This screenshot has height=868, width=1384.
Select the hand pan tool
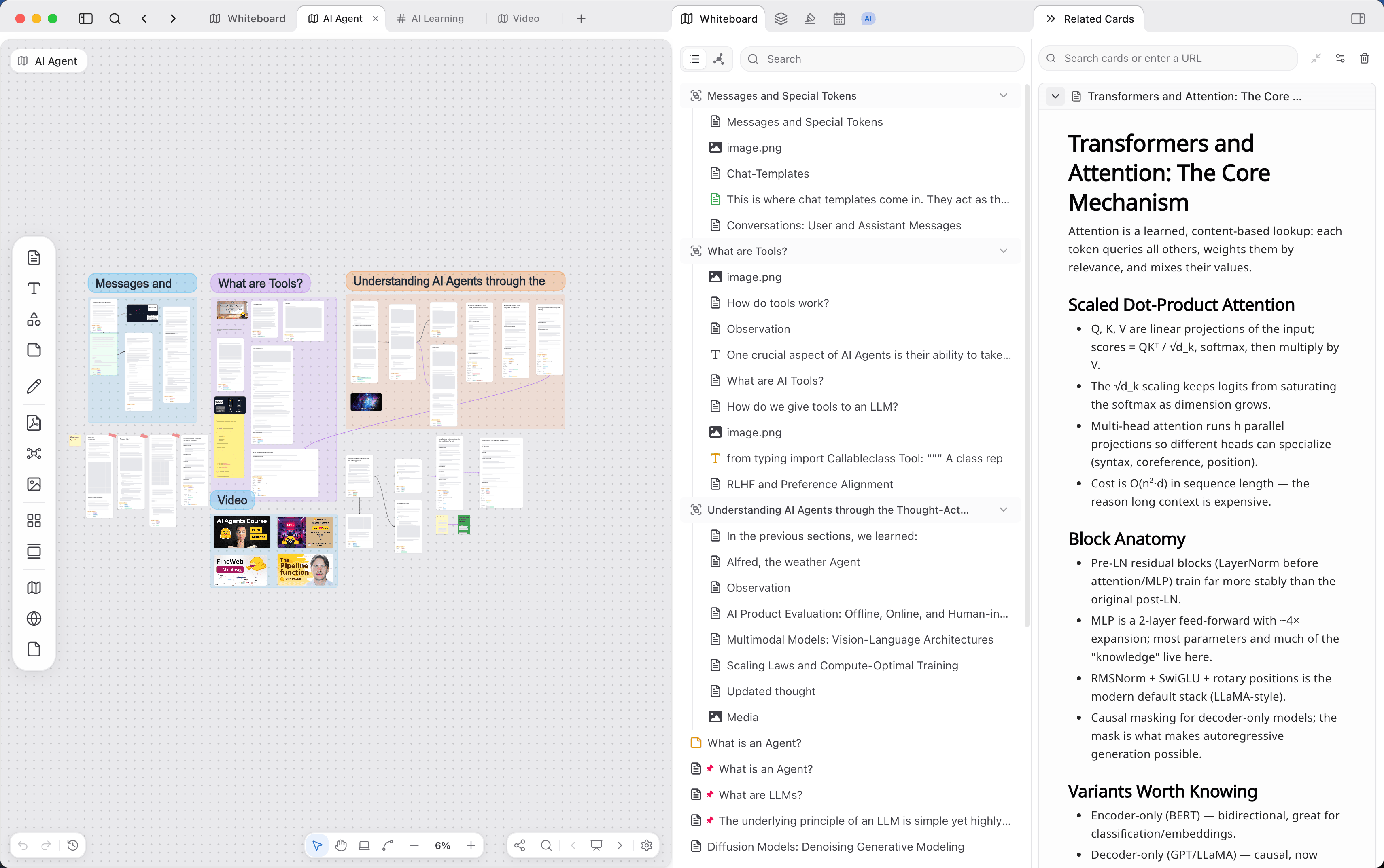341,845
